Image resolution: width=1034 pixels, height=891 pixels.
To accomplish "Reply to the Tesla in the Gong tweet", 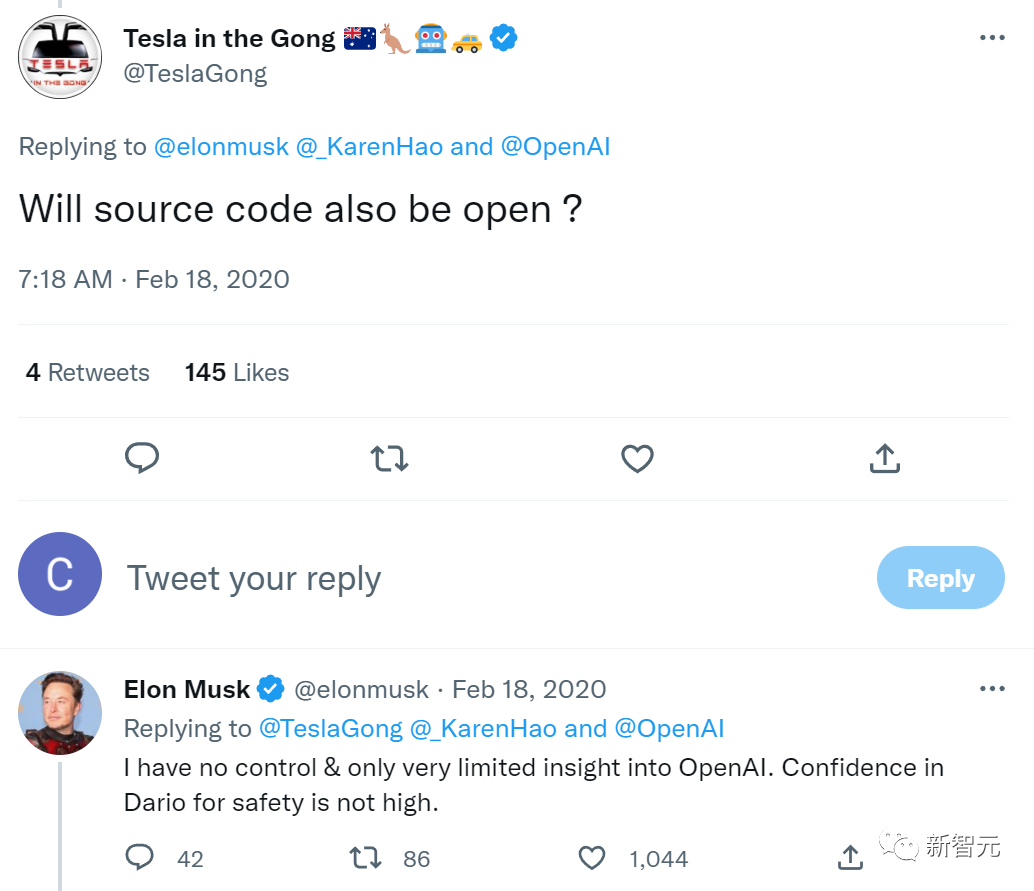I will click(142, 459).
